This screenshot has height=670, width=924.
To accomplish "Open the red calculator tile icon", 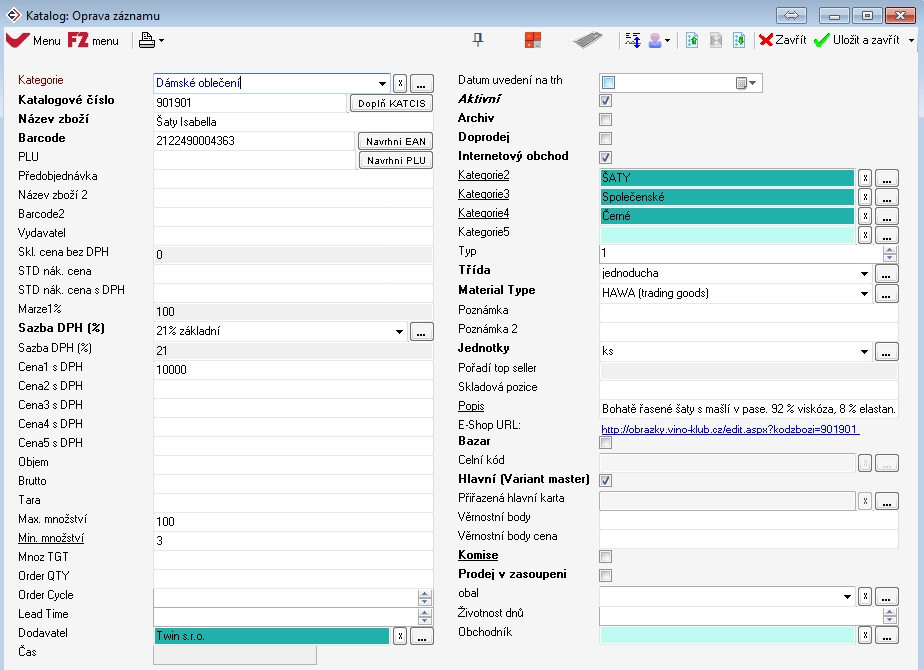I will point(533,40).
